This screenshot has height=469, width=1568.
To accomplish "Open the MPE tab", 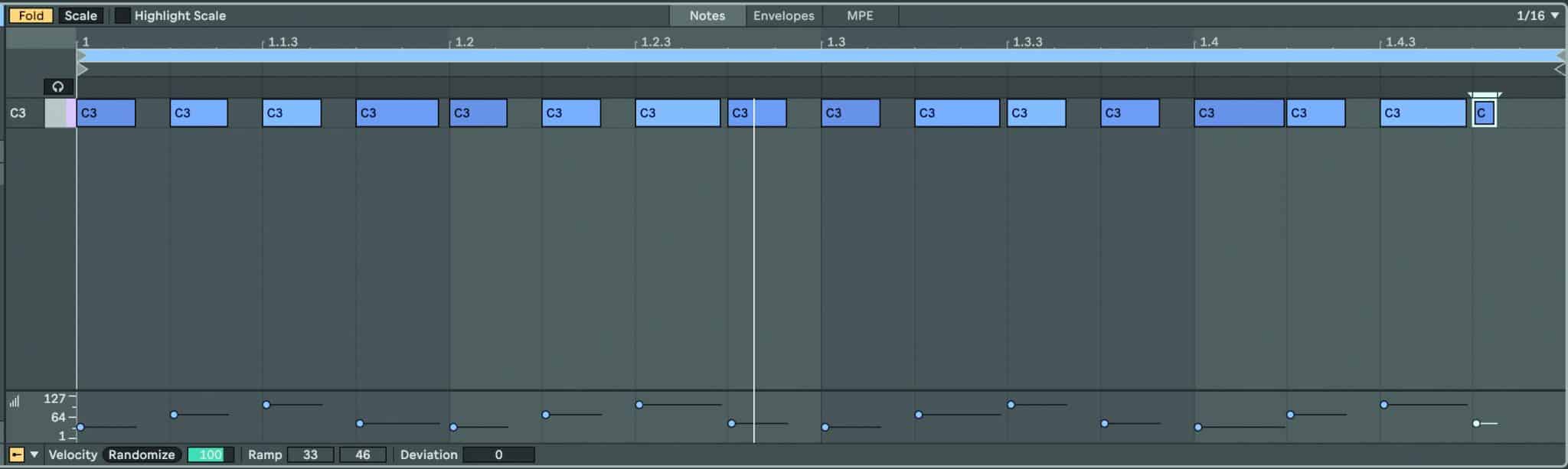I will (860, 15).
